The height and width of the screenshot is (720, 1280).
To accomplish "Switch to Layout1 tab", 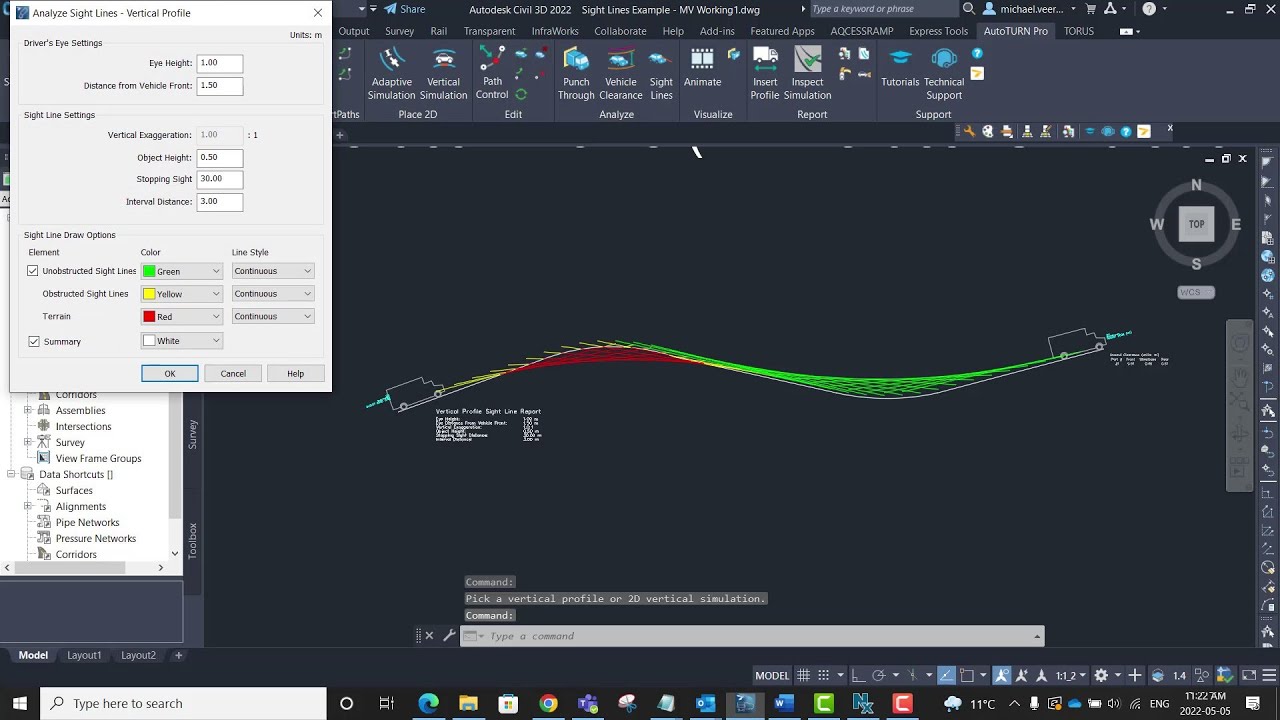I will pos(84,655).
